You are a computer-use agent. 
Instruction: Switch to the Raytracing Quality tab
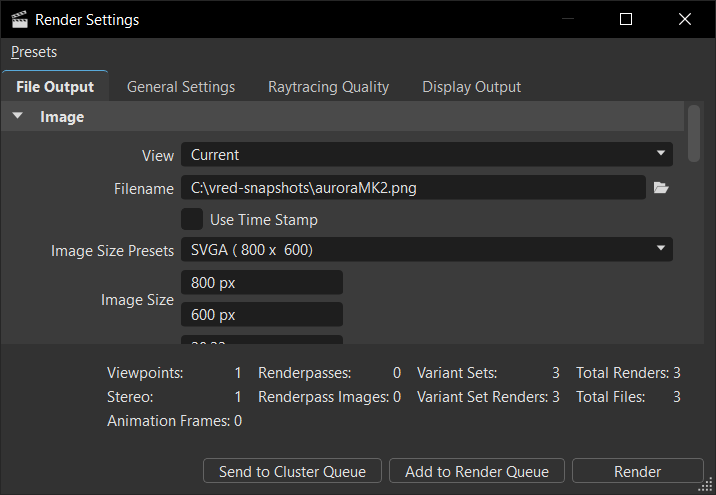(328, 87)
